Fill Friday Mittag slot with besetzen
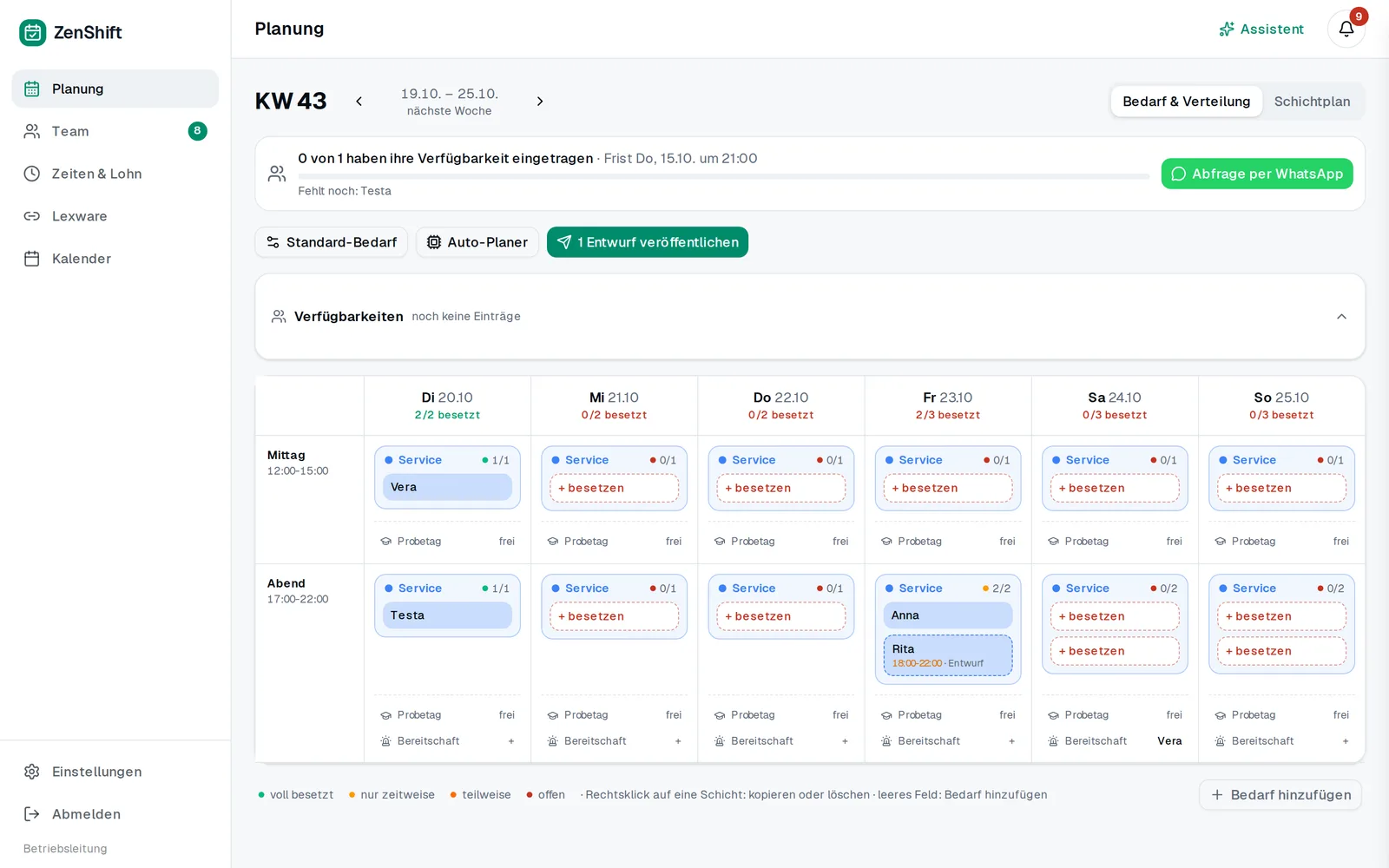This screenshot has height=868, width=1389. coord(948,488)
